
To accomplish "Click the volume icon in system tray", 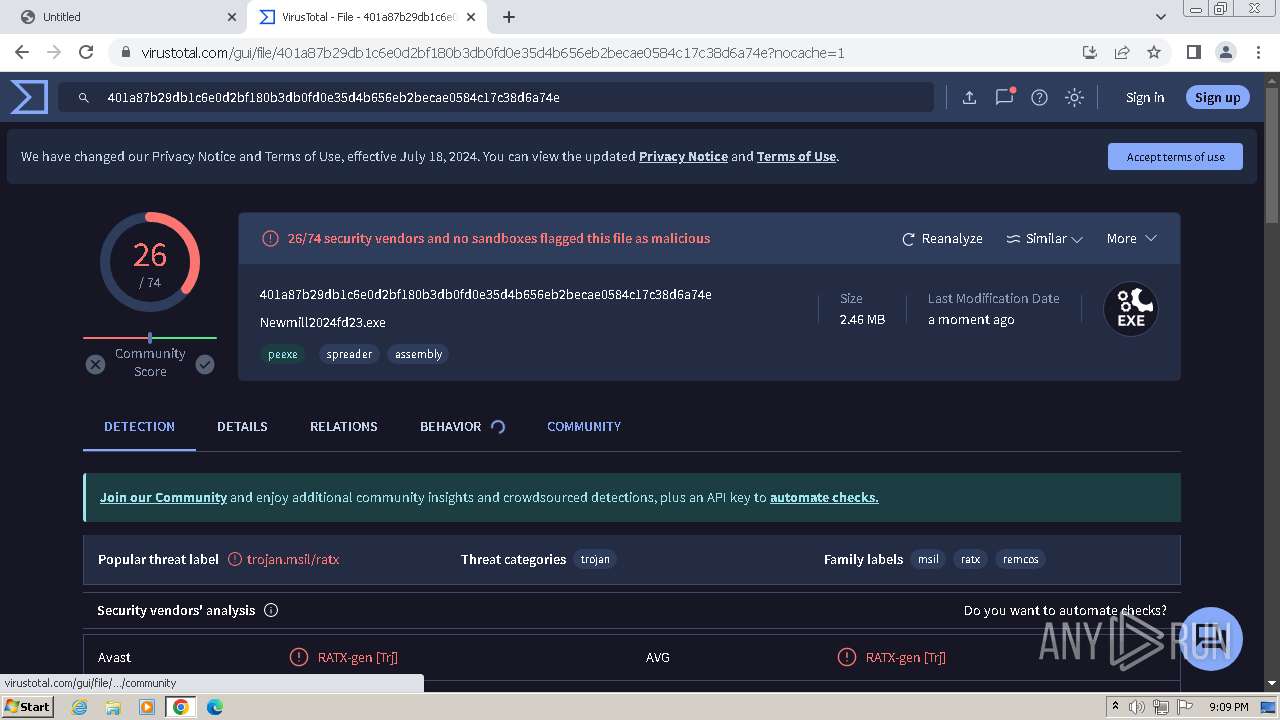I will click(1137, 707).
